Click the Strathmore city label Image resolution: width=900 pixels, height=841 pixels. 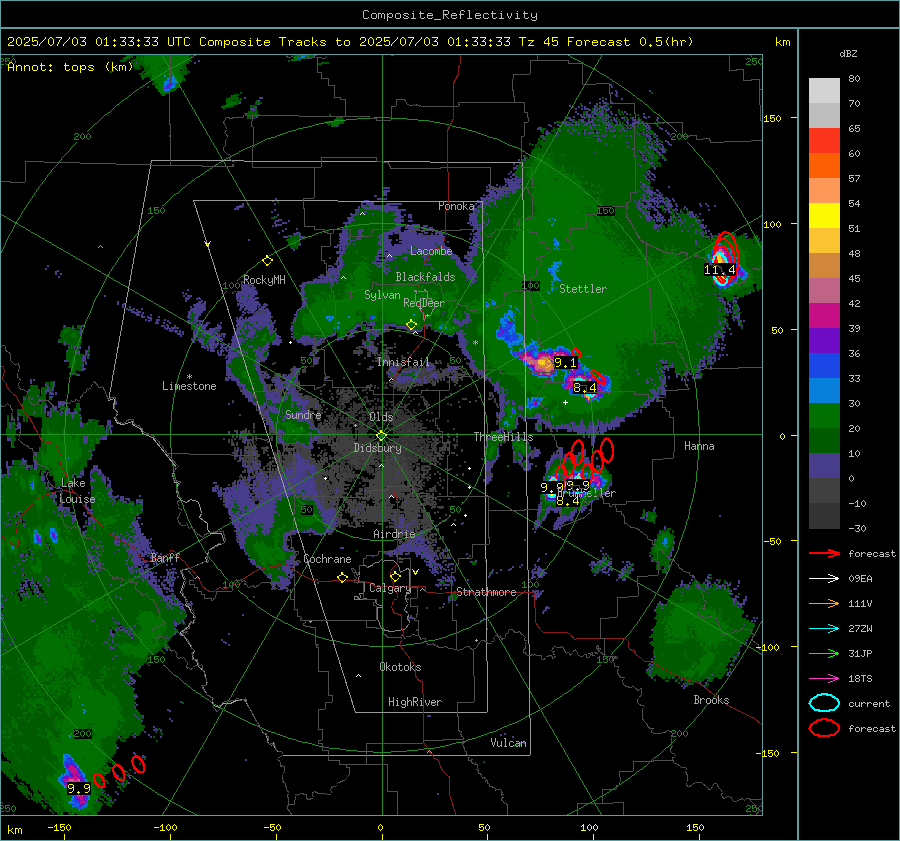point(486,592)
